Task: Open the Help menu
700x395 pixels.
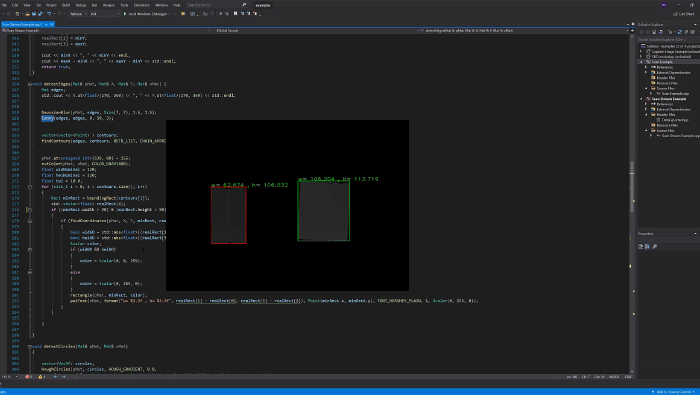Action: (x=177, y=5)
